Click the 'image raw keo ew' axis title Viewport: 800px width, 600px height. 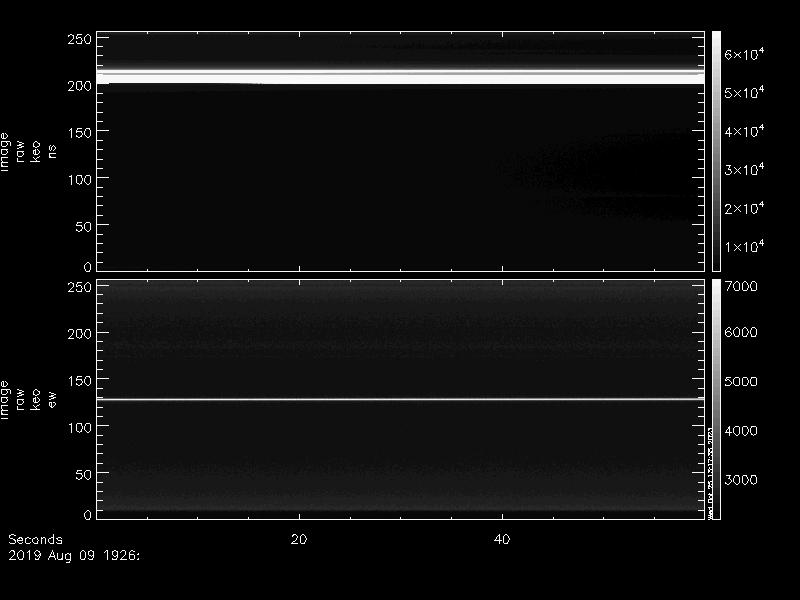coord(28,400)
